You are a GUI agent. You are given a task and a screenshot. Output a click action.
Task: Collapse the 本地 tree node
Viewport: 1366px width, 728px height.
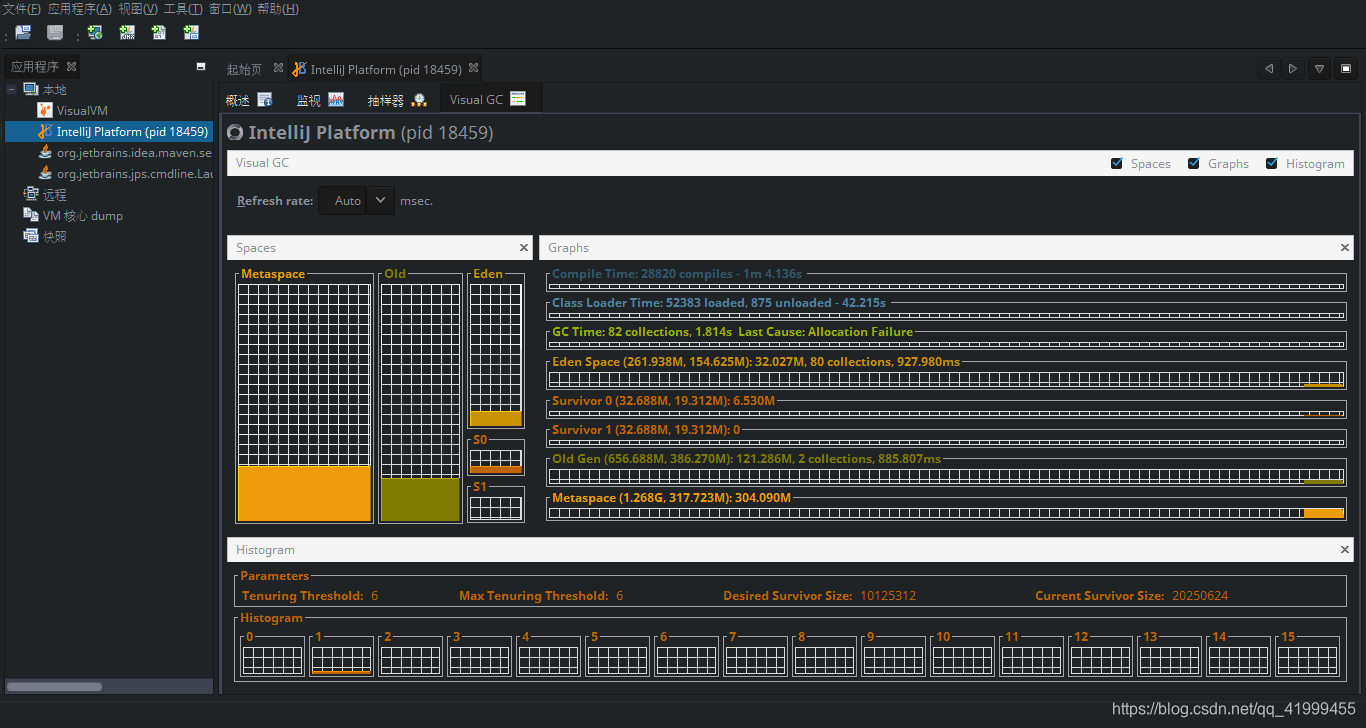(12, 89)
